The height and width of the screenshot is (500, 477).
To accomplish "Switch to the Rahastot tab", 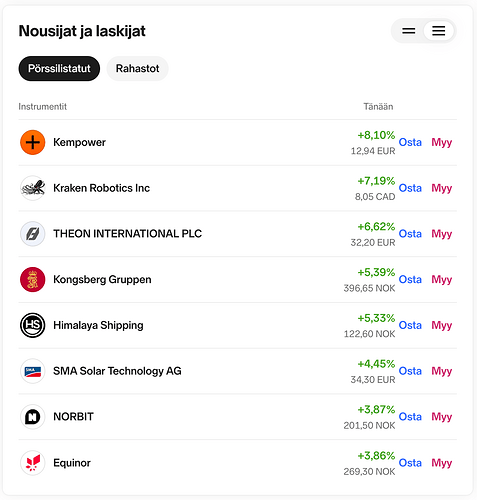I will (137, 68).
